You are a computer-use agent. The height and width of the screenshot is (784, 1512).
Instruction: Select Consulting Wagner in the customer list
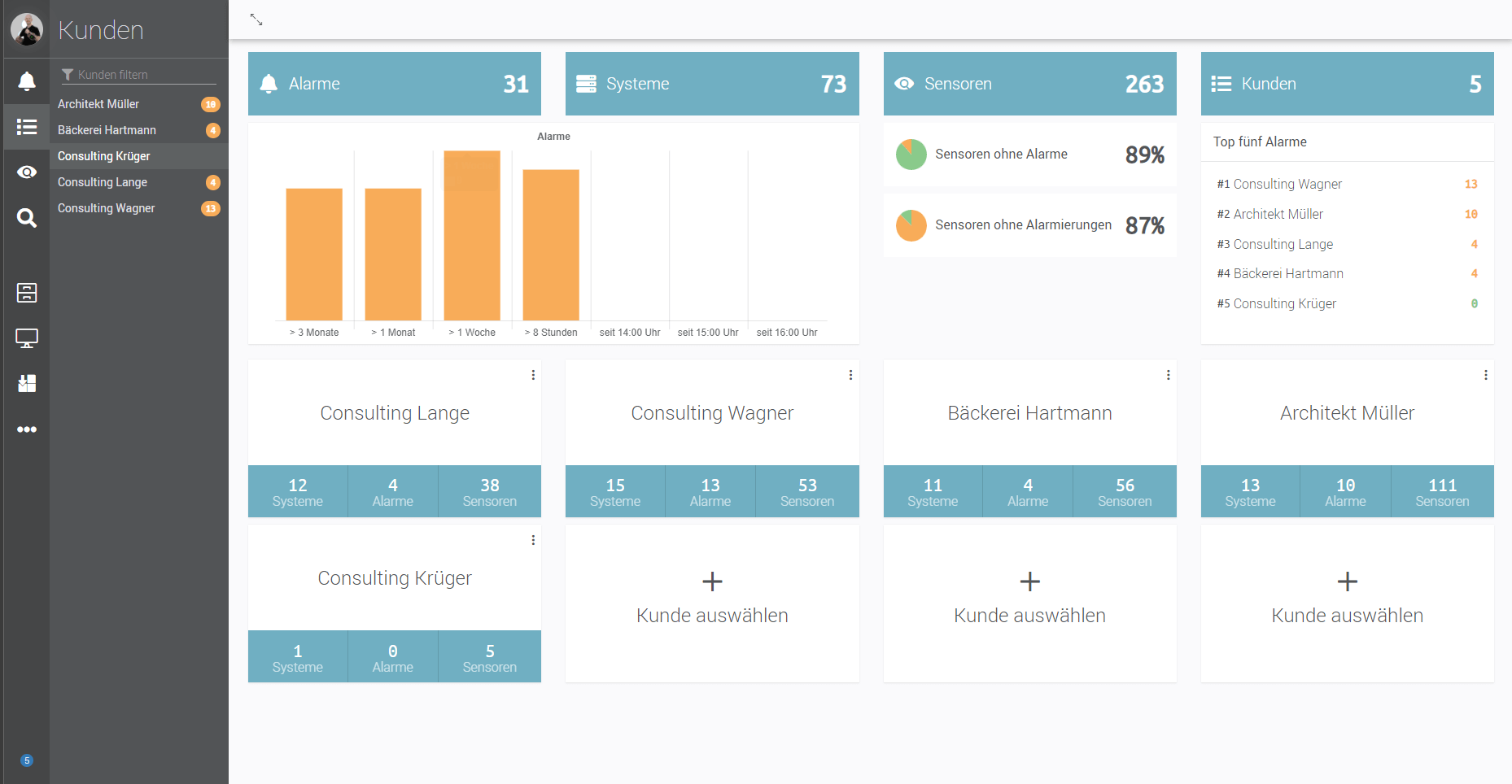coord(107,208)
